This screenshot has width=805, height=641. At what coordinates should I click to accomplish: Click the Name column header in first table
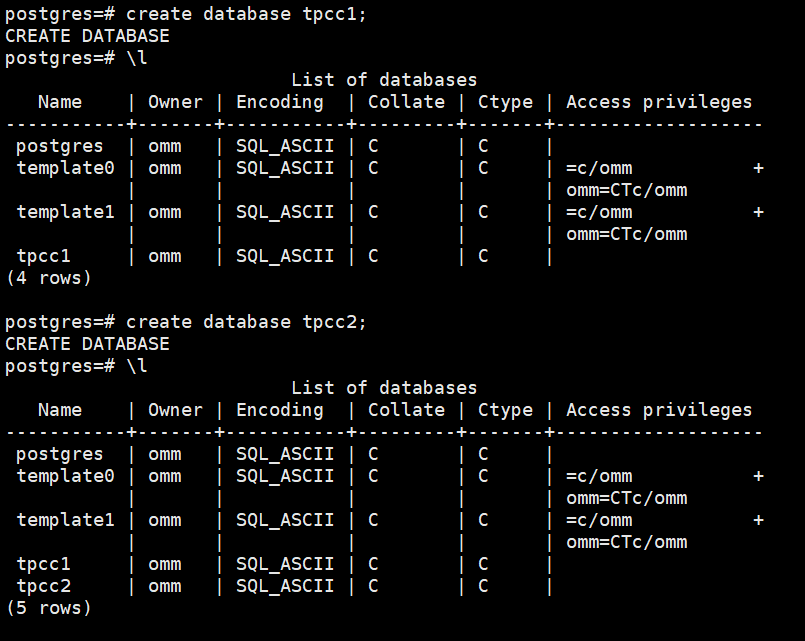(60, 102)
